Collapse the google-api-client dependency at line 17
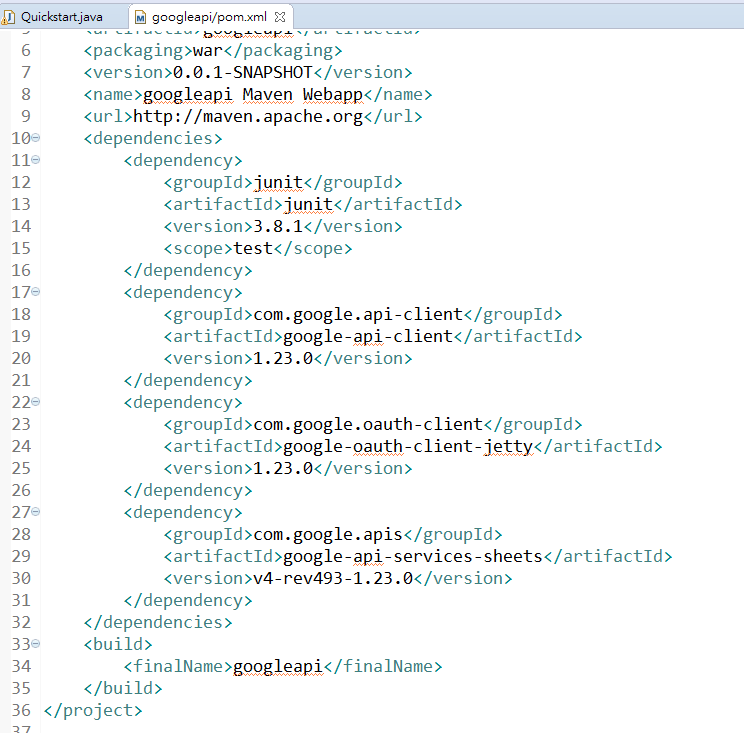Screen dimensions: 744x733 (36, 292)
